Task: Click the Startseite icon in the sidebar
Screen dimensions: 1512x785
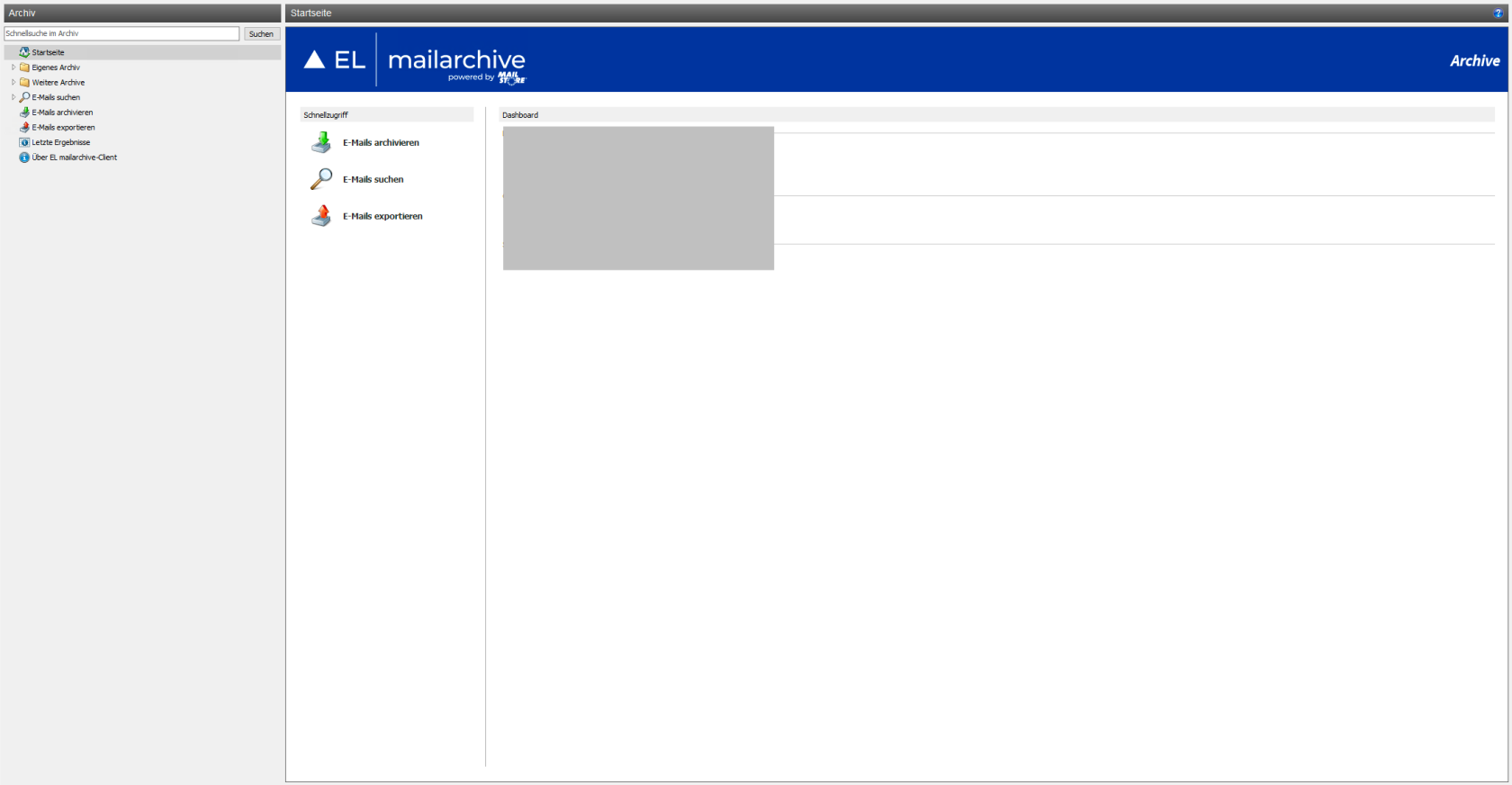Action: [24, 52]
